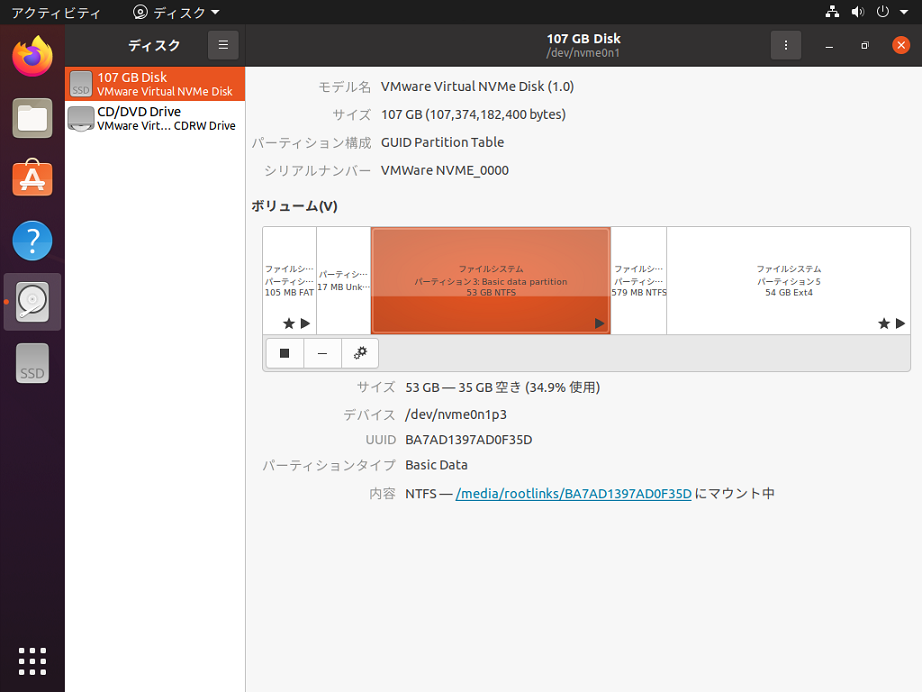Image resolution: width=922 pixels, height=692 pixels.
Task: Open Firefox from the dock
Action: 32,57
